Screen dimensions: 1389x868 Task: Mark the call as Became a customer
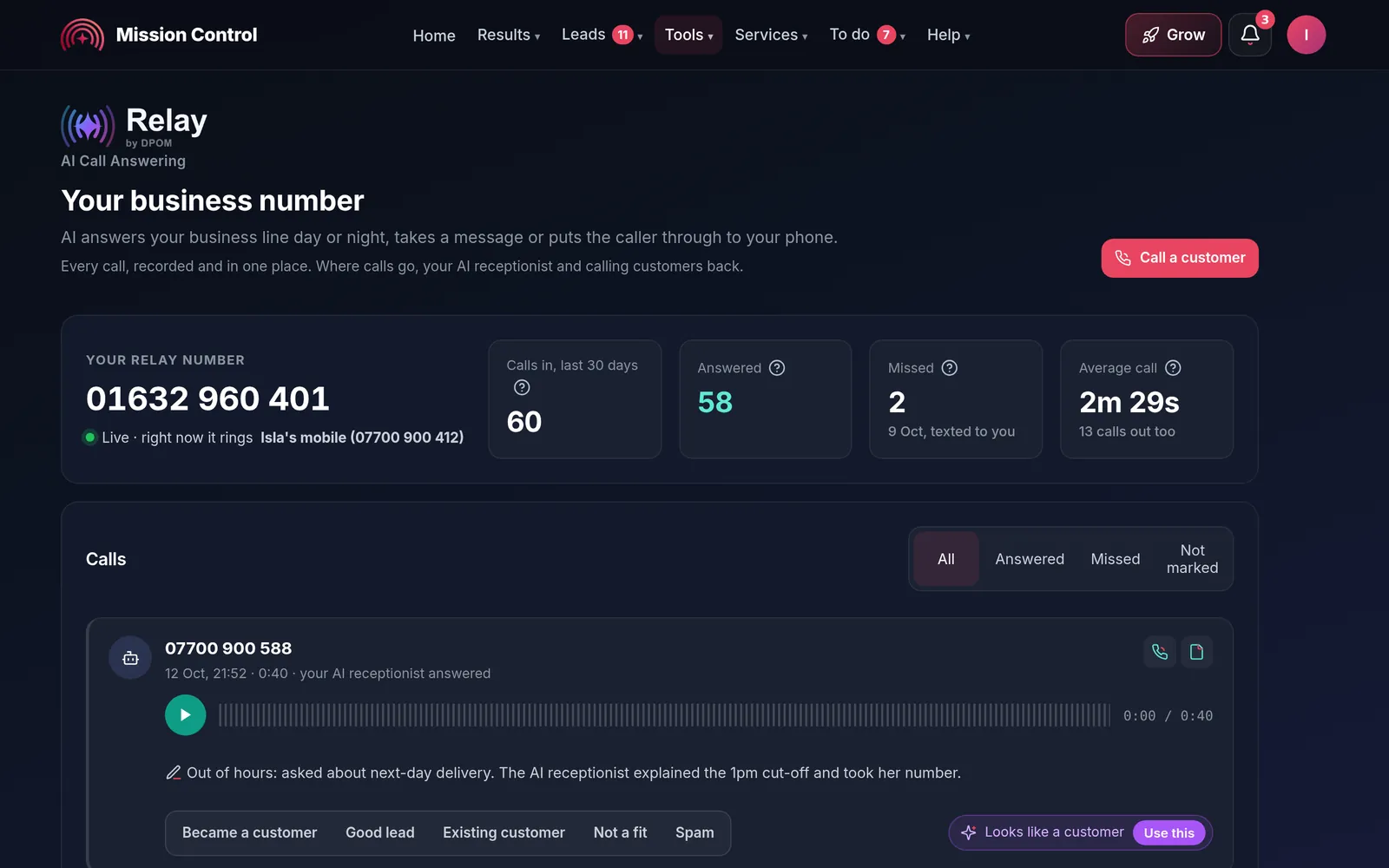pyautogui.click(x=249, y=832)
